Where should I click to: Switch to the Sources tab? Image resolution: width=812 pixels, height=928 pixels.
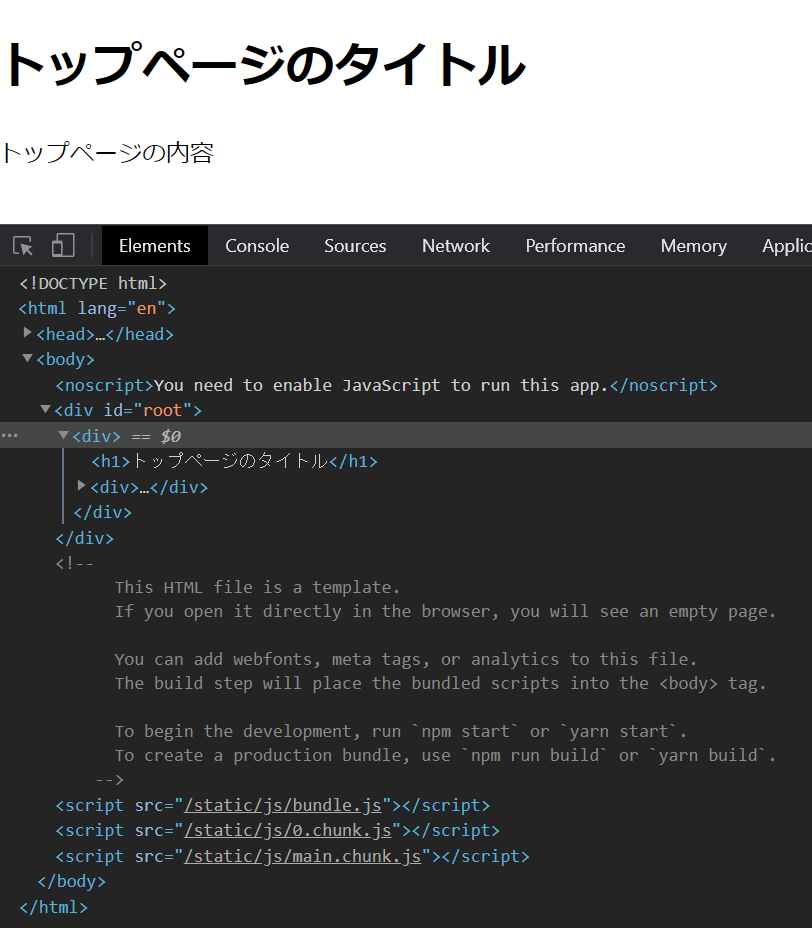(x=354, y=245)
